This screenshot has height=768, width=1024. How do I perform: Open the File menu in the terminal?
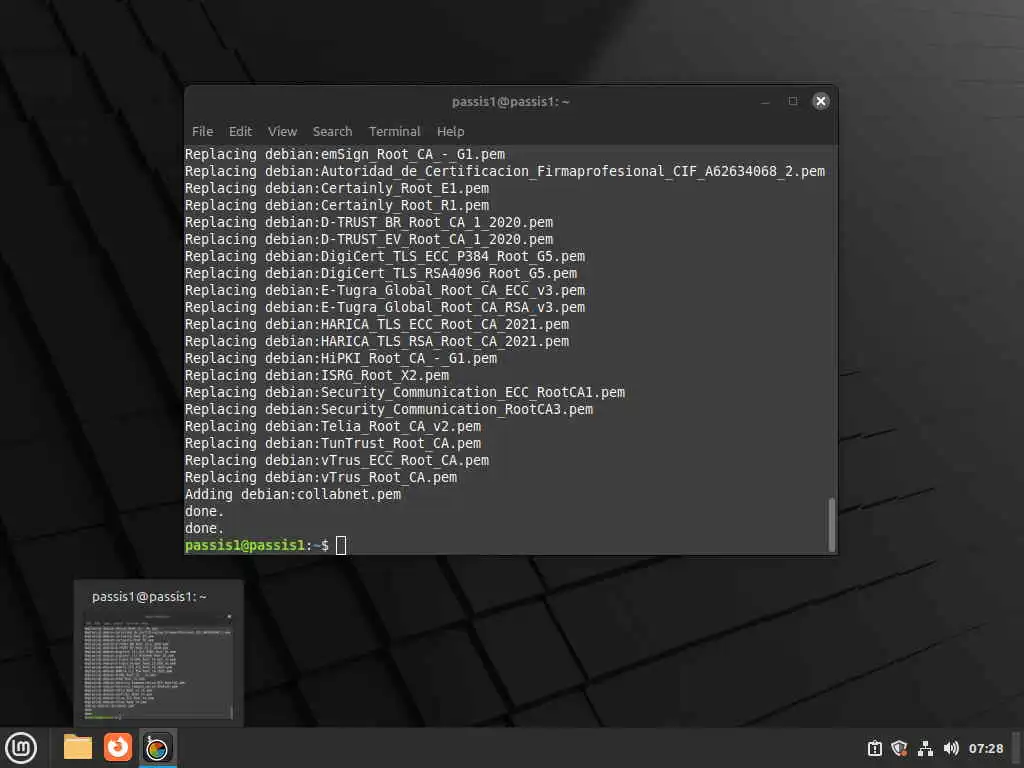[x=202, y=131]
